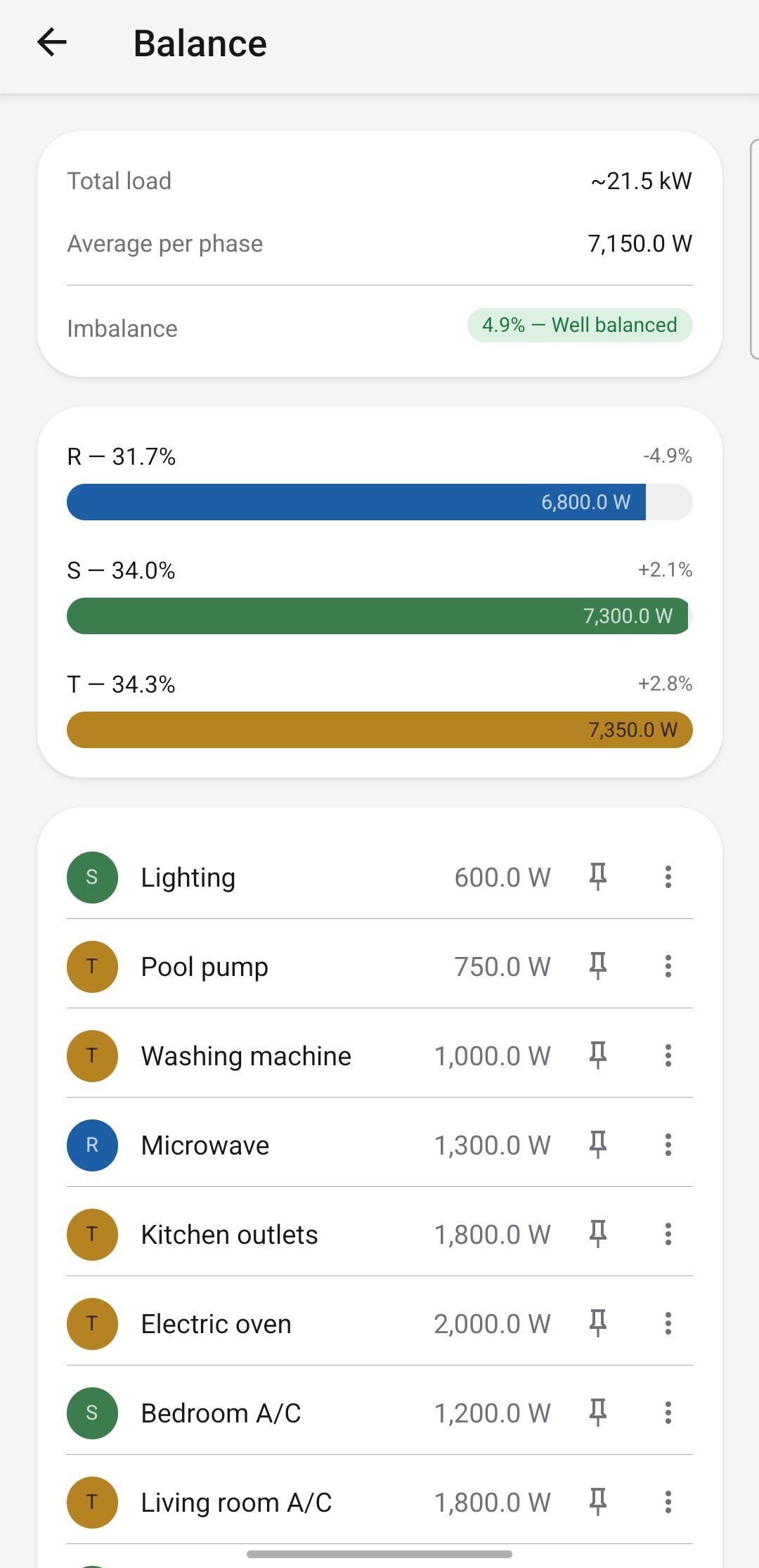Image resolution: width=759 pixels, height=1568 pixels.
Task: Tap the T phase badge for Washing machine
Action: 92,1055
